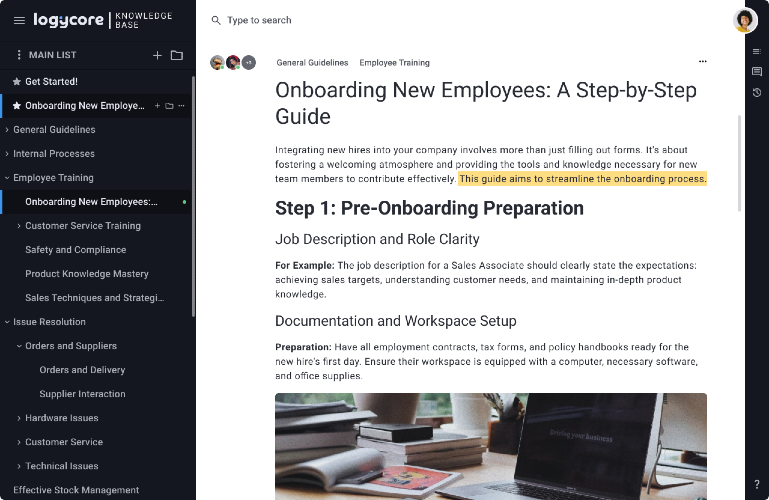769x500 pixels.
Task: Collapse Employee Training folder chevron
Action: tap(7, 178)
